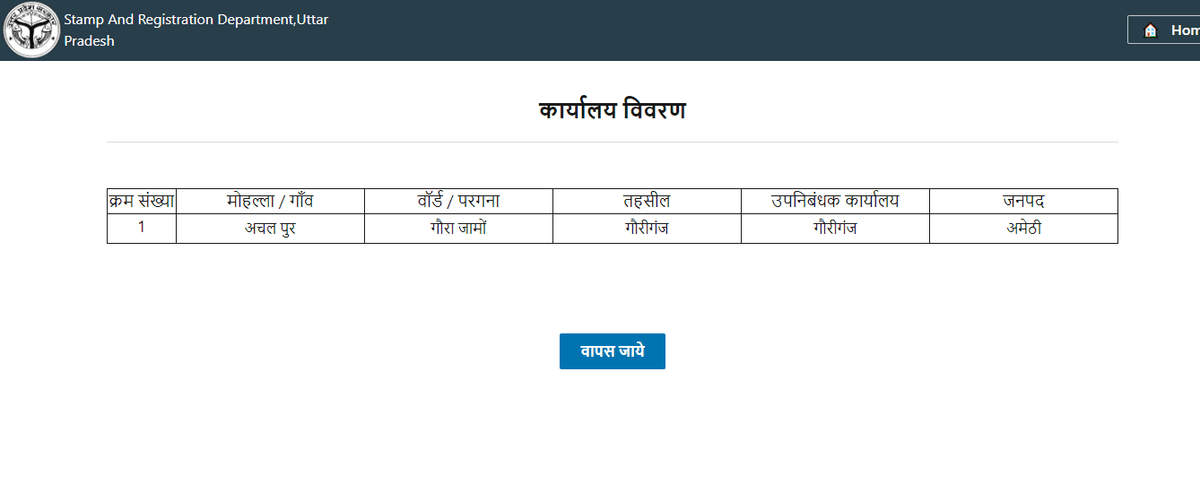Click the वापस जाये back button
The height and width of the screenshot is (484, 1200).
click(x=612, y=351)
